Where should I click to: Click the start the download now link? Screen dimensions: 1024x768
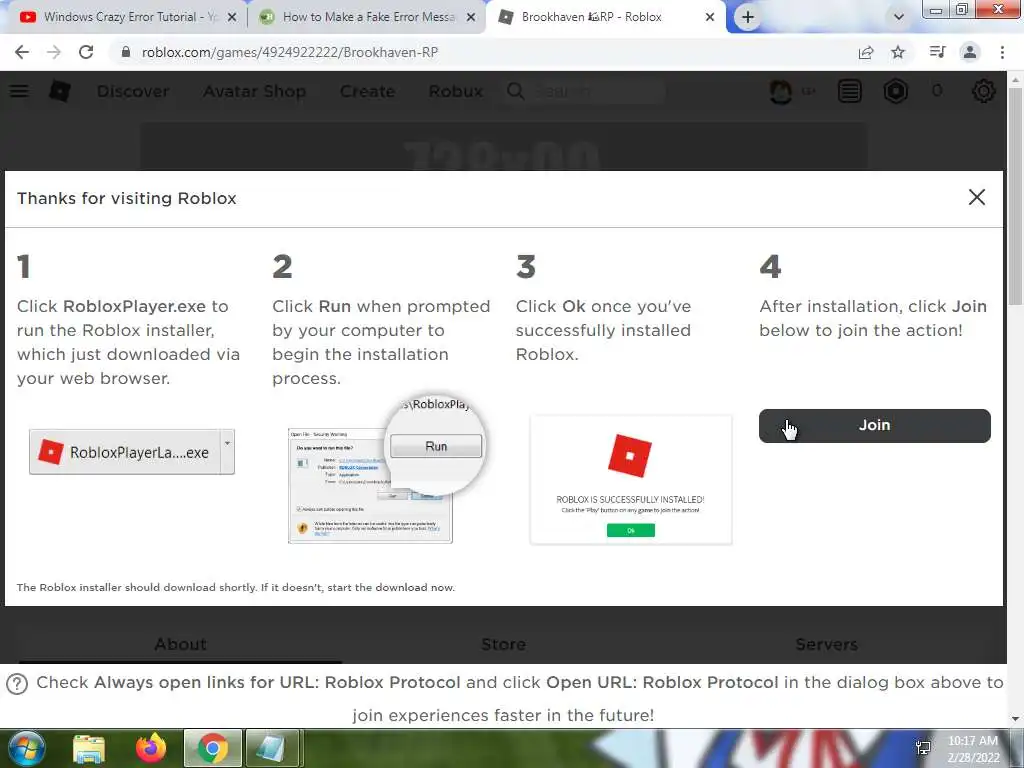click(391, 587)
